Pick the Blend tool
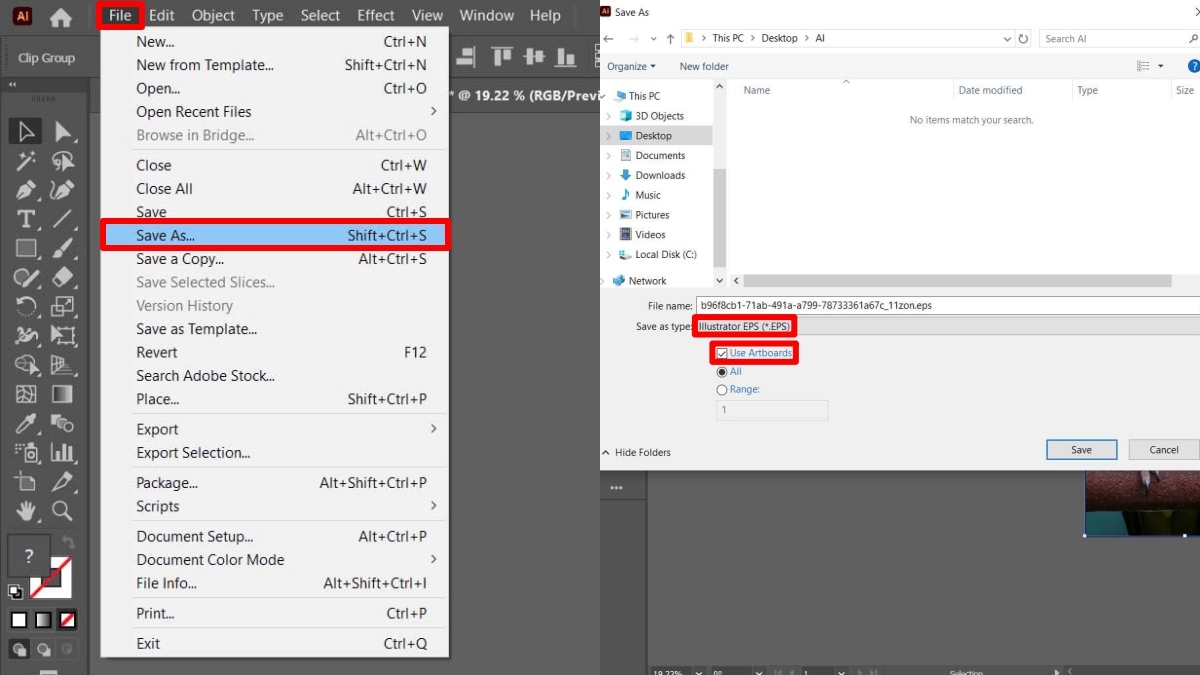1200x675 pixels. pos(62,423)
